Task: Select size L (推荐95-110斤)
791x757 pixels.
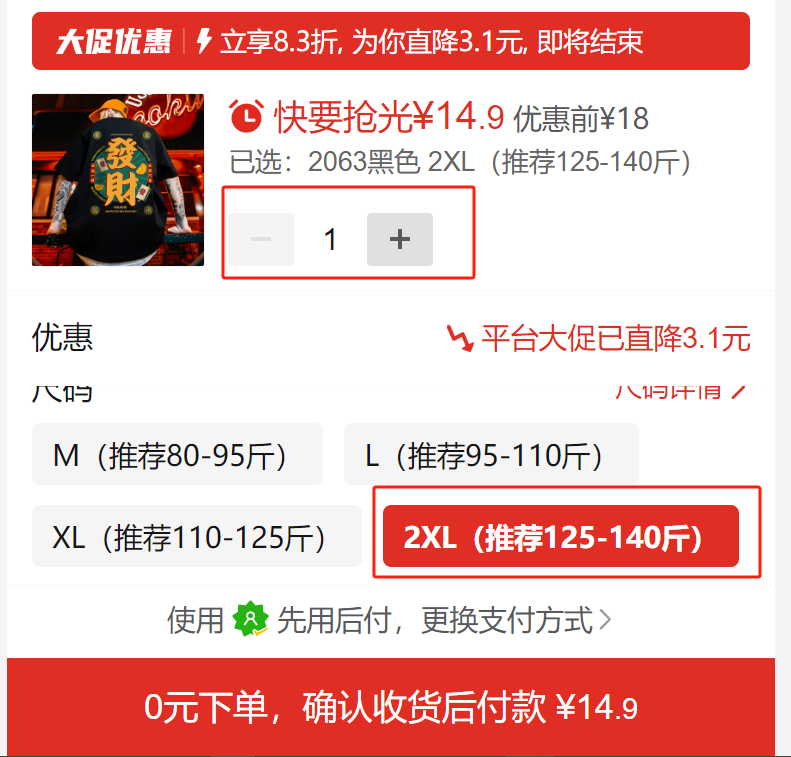Action: (491, 454)
